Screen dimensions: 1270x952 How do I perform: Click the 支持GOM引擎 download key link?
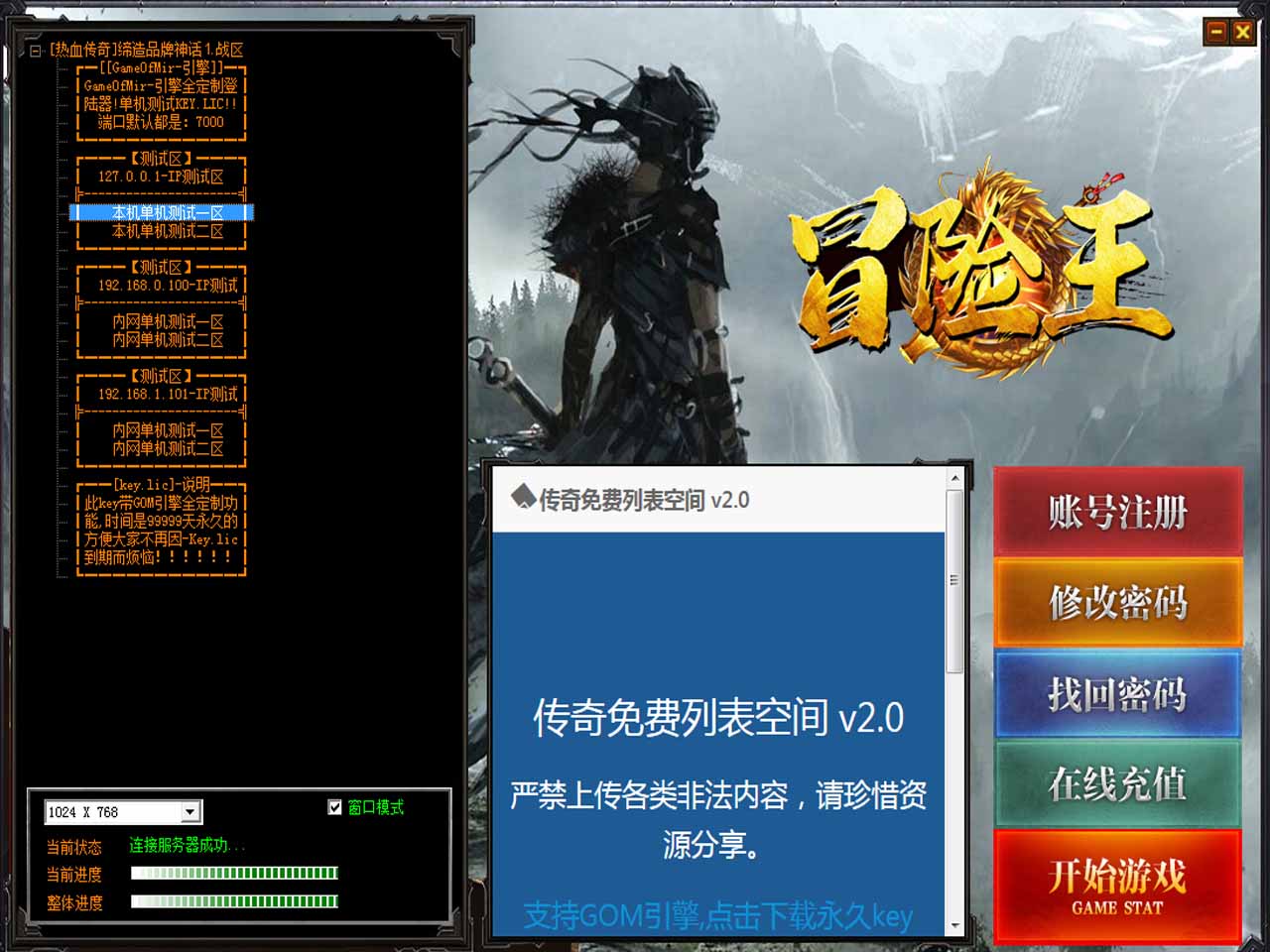coord(717,915)
